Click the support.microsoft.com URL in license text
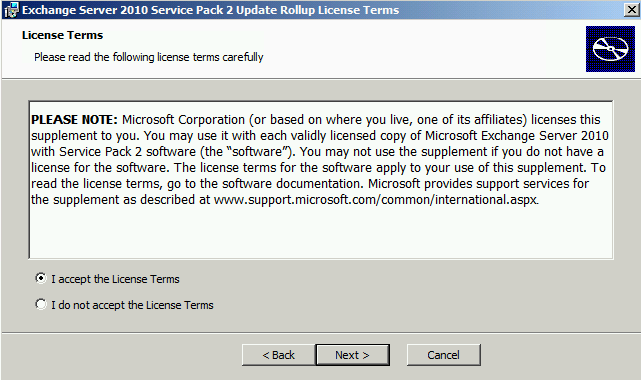The image size is (641, 380). click(x=376, y=200)
